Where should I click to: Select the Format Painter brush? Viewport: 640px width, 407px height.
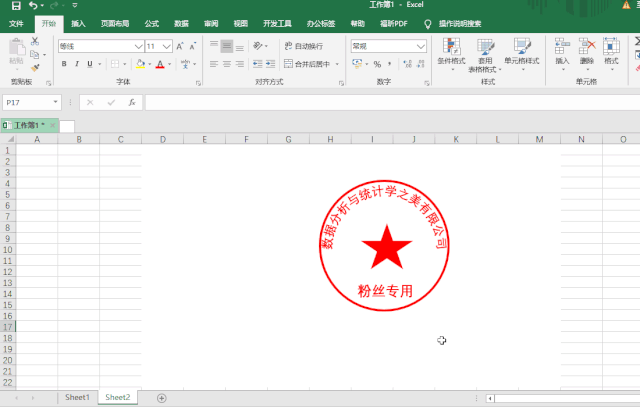click(35, 68)
